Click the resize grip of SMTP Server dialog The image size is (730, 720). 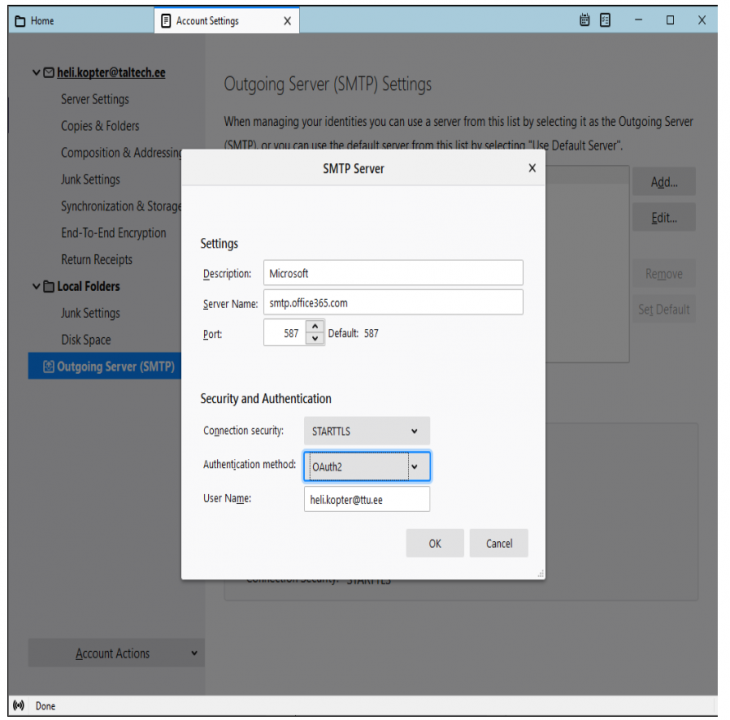point(541,574)
